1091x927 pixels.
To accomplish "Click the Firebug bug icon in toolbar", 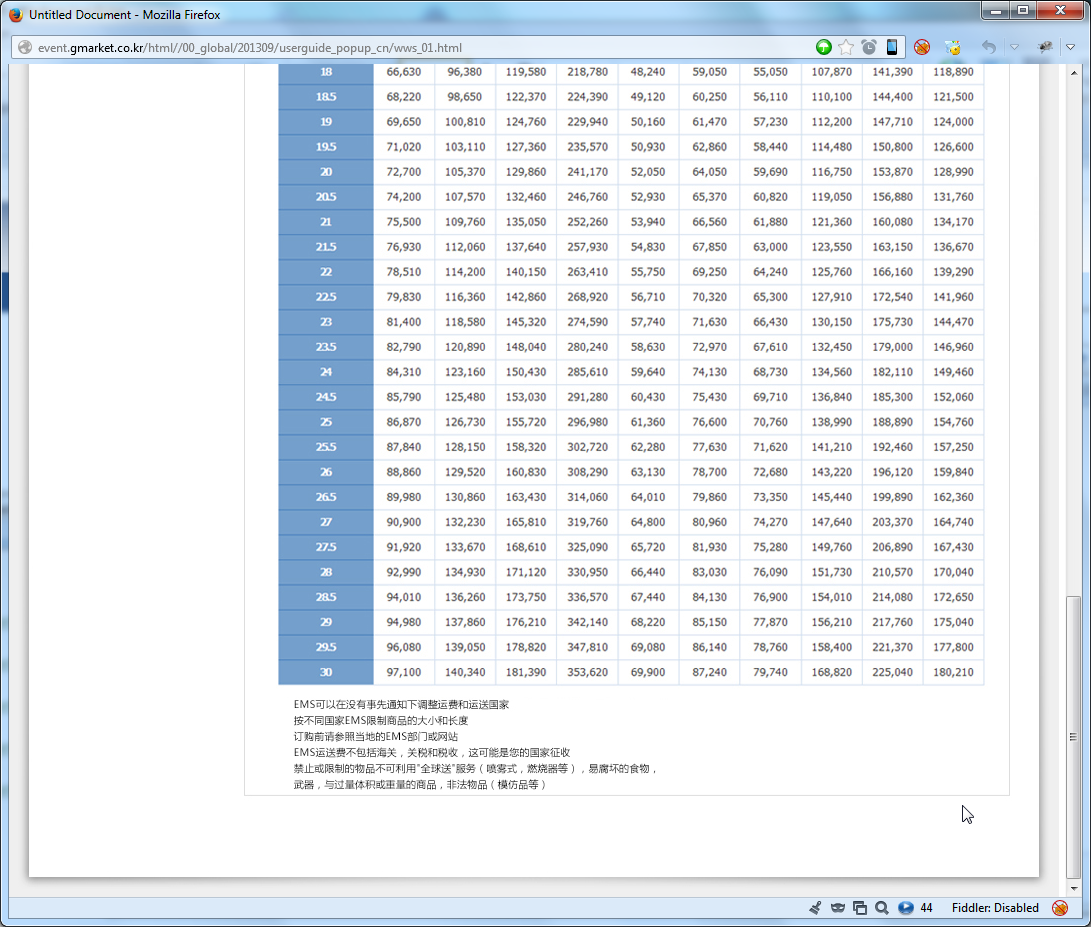I will 1044,47.
